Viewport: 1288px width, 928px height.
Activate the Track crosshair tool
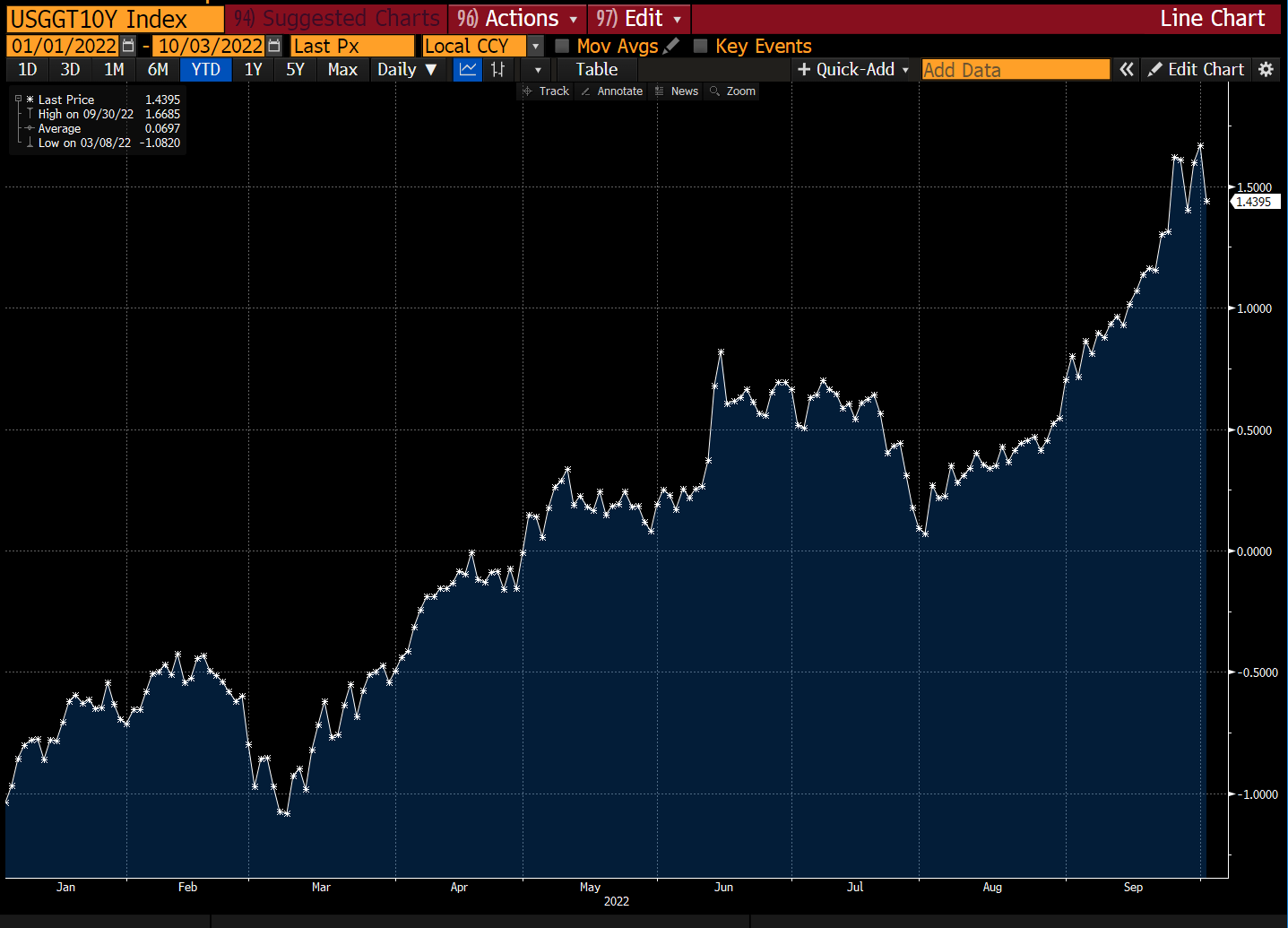pyautogui.click(x=546, y=91)
